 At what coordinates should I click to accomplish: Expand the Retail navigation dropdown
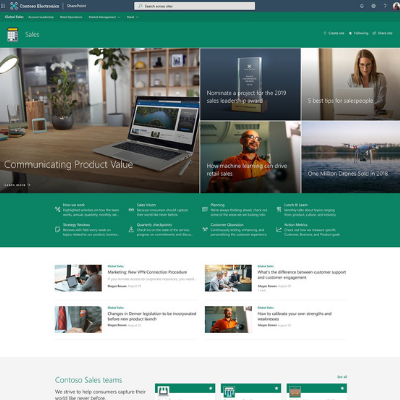[x=133, y=17]
